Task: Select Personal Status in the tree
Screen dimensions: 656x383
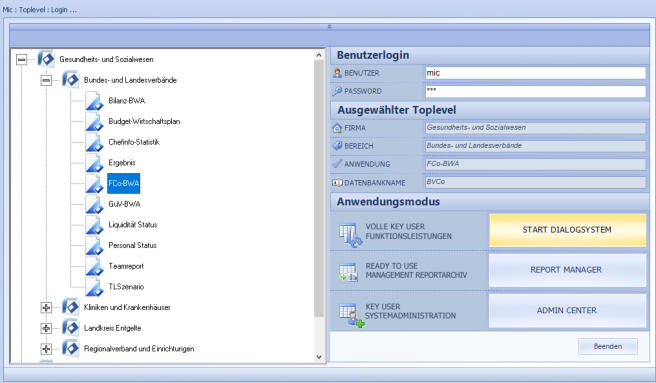Action: [x=132, y=245]
